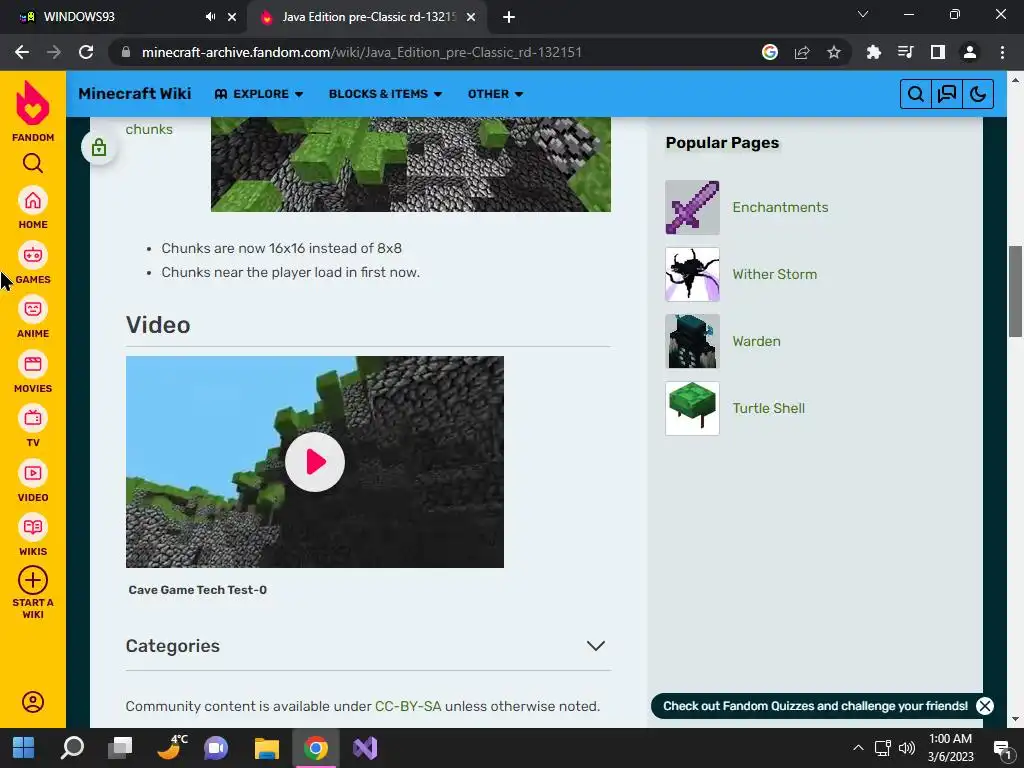
Task: Toggle dark theme with the moon icon
Action: pyautogui.click(x=978, y=94)
